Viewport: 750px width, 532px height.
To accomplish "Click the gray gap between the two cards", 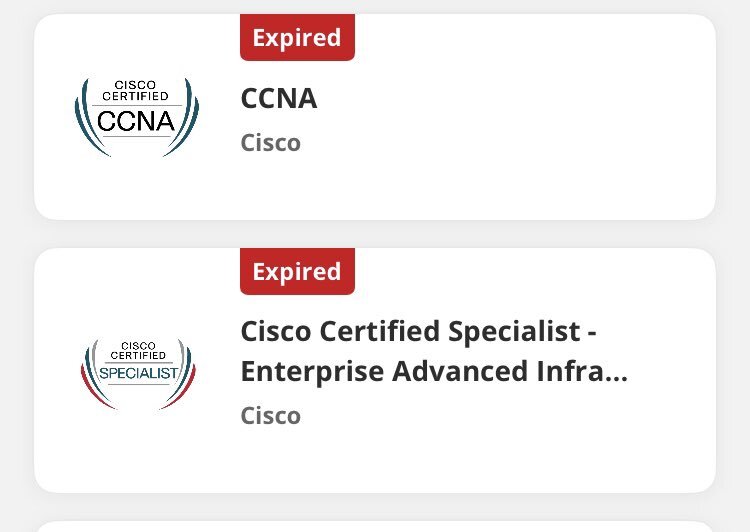I will click(x=375, y=234).
